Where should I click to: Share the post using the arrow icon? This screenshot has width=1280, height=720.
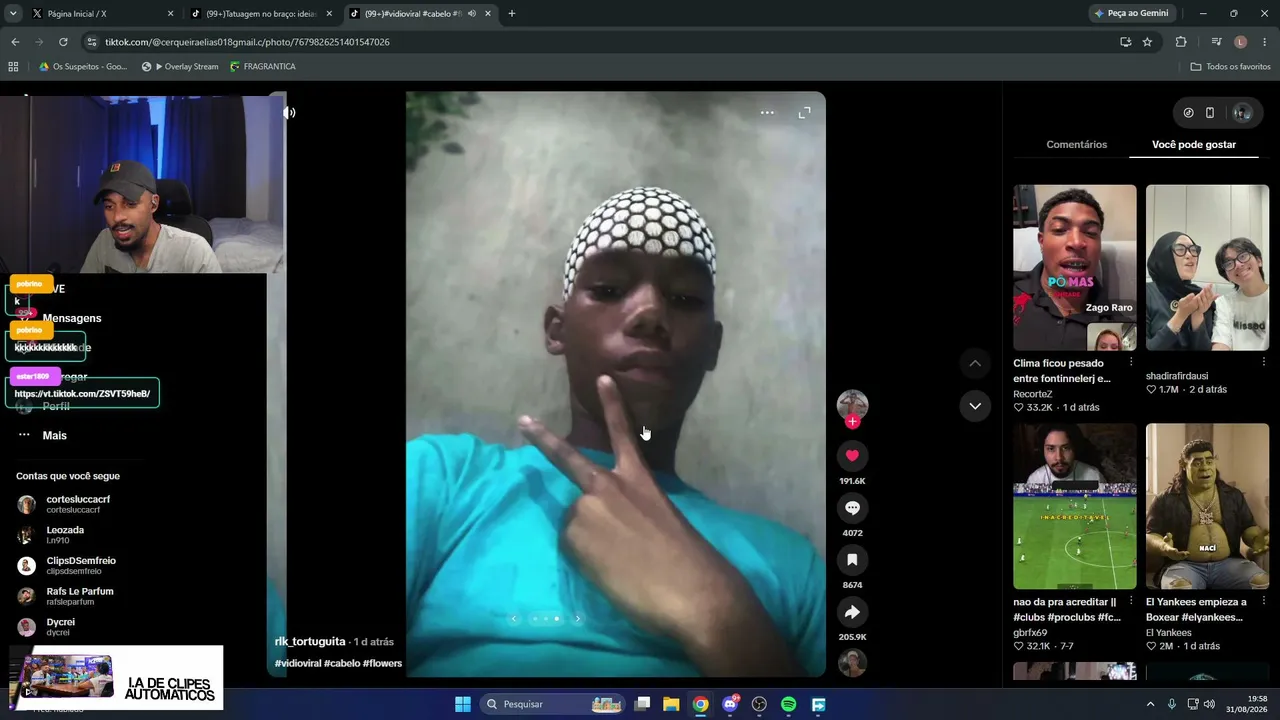(x=852, y=612)
